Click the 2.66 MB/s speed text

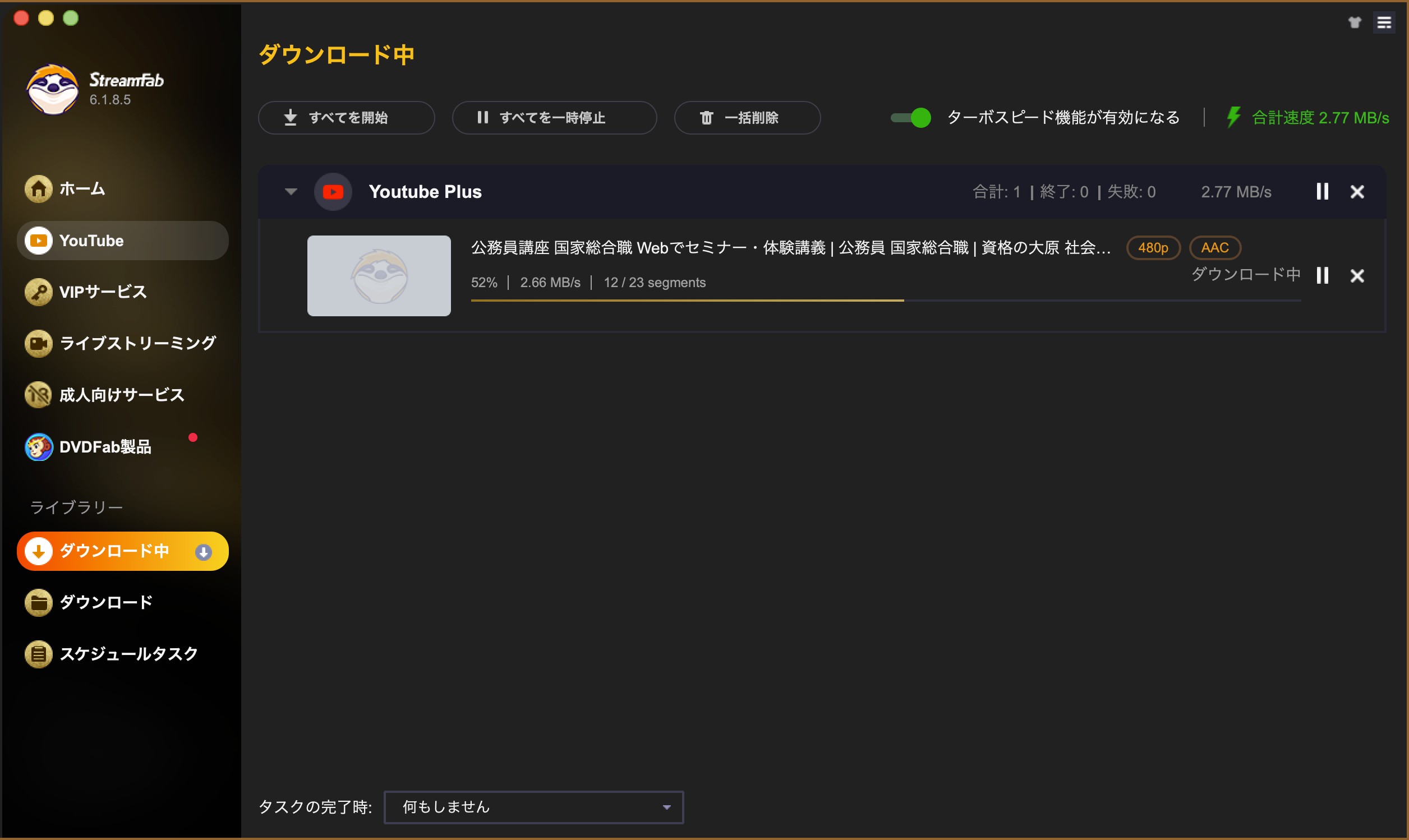point(550,283)
